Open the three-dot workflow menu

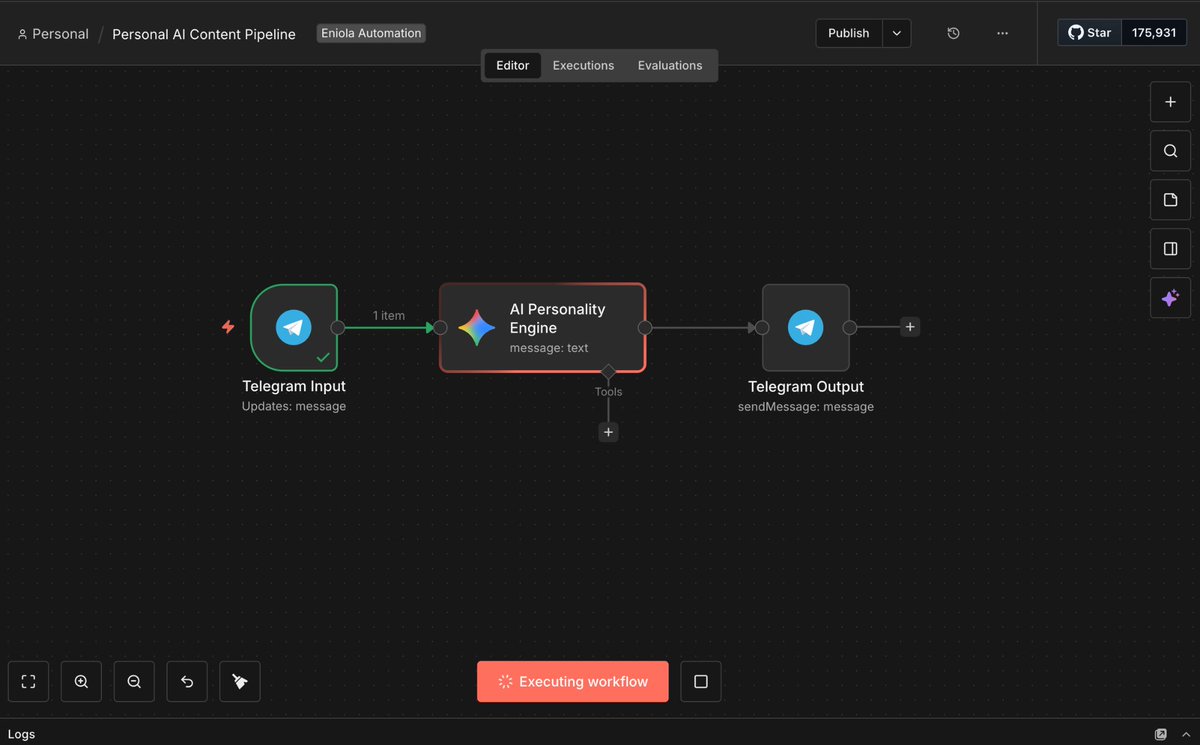(1003, 33)
